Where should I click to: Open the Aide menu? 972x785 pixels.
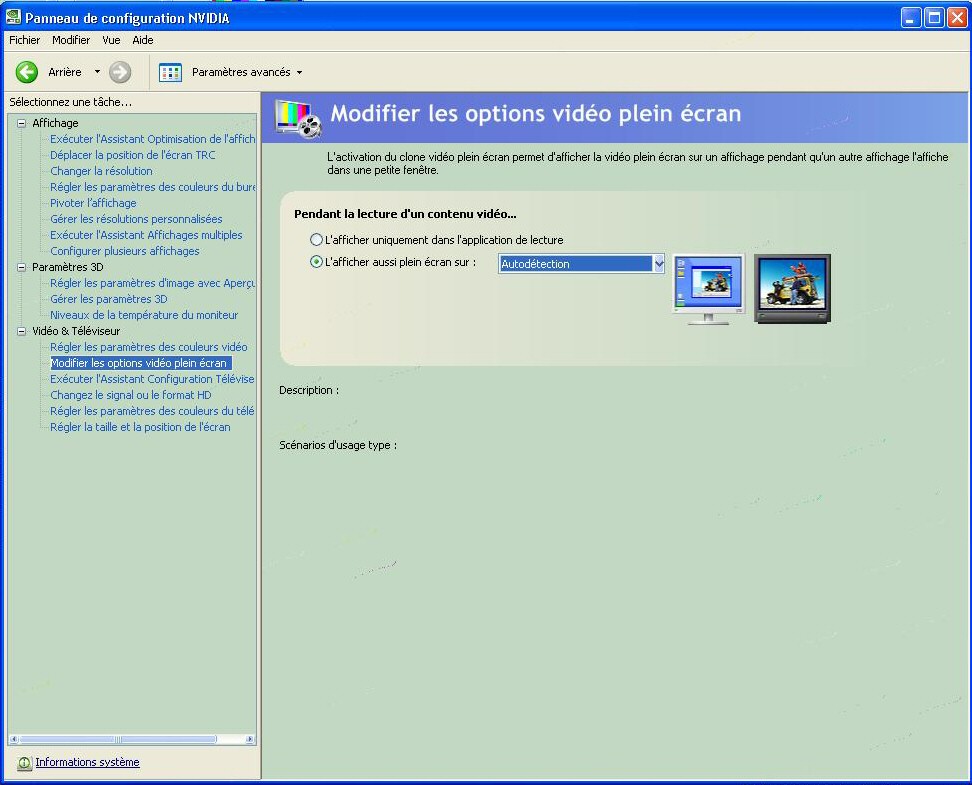143,40
